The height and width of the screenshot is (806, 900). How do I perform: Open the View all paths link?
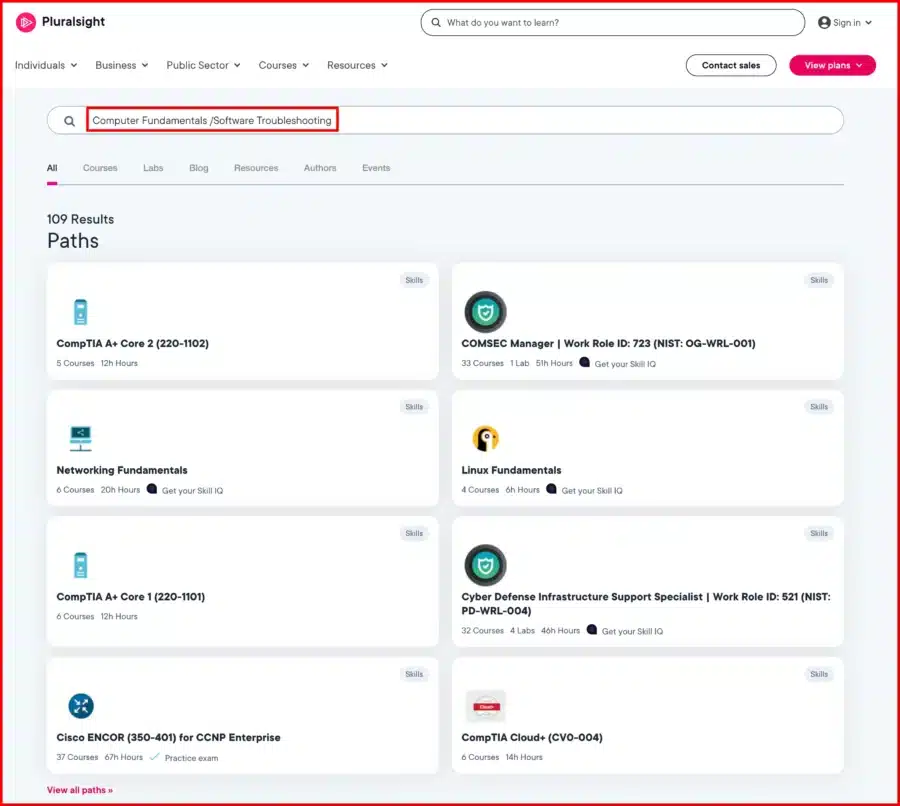point(78,789)
